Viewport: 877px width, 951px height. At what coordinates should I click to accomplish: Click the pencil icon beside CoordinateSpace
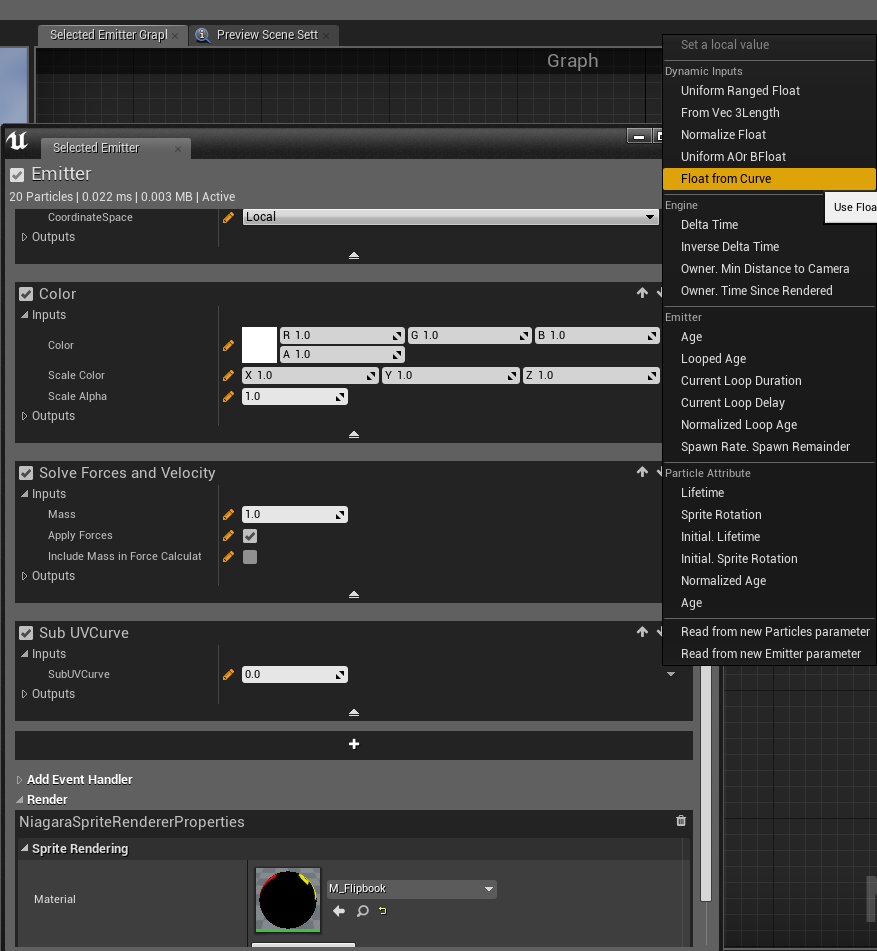click(228, 218)
